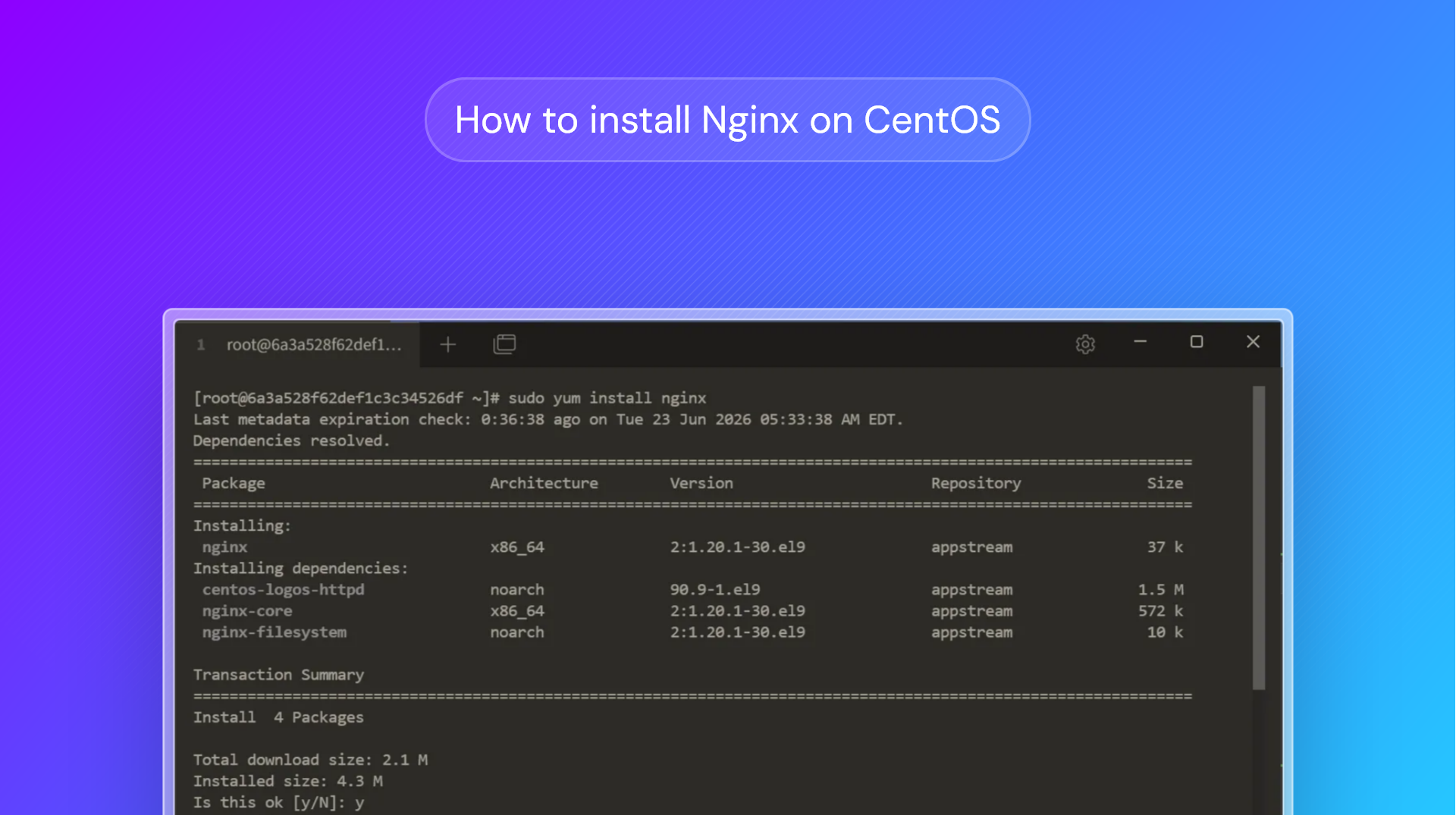Viewport: 1456px width, 815px height.
Task: Click the '90.9-1.el9' version value
Action: [715, 589]
